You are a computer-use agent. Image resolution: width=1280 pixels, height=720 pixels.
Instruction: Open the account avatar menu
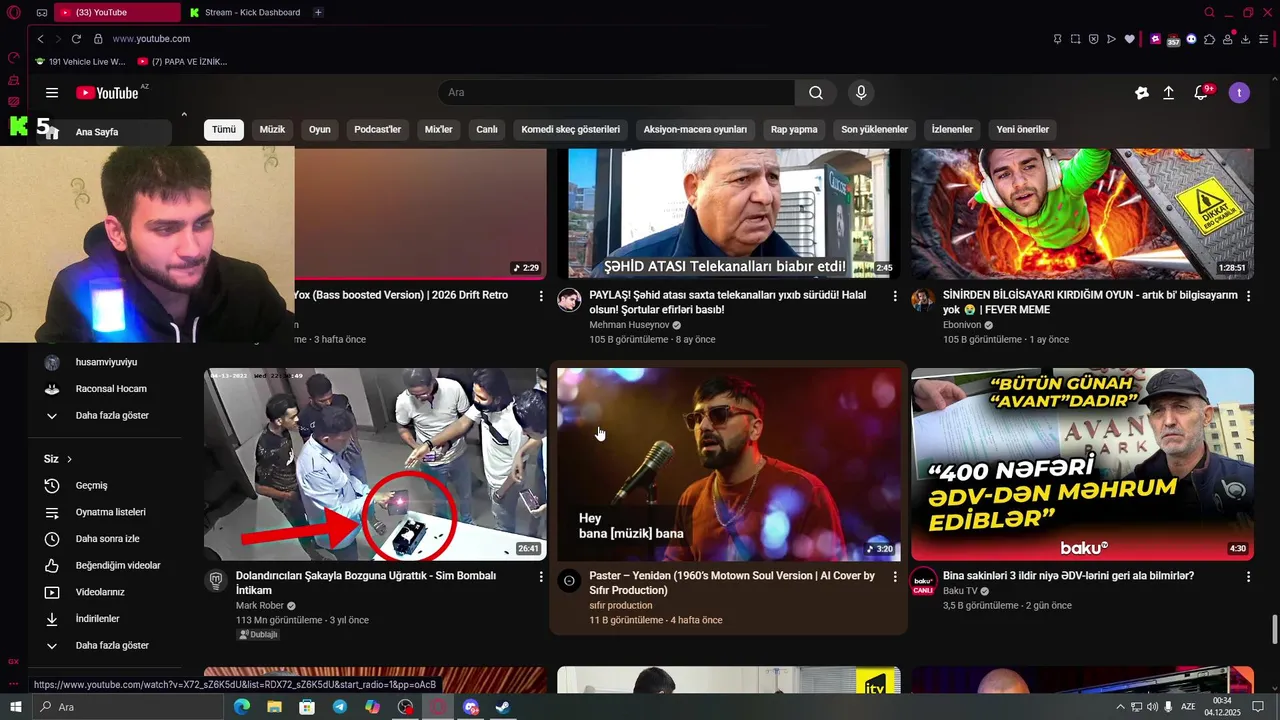click(1239, 93)
